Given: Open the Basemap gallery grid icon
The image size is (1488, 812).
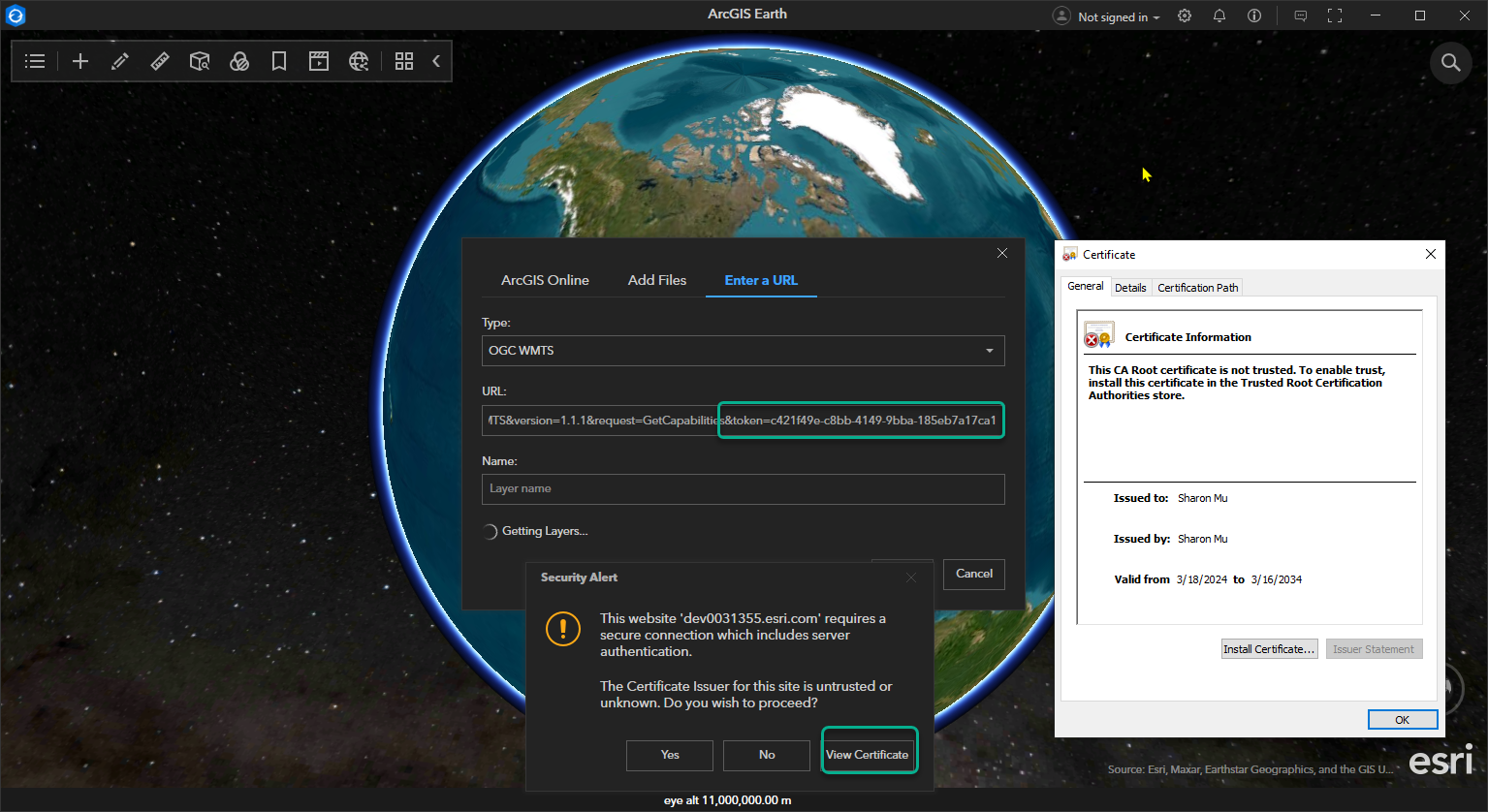Looking at the screenshot, I should pyautogui.click(x=404, y=61).
